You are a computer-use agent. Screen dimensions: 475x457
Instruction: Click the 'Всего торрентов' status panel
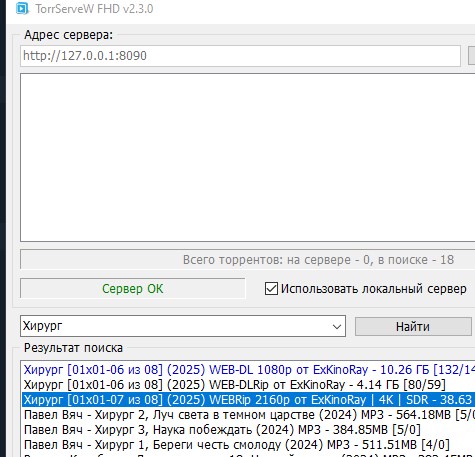248,259
